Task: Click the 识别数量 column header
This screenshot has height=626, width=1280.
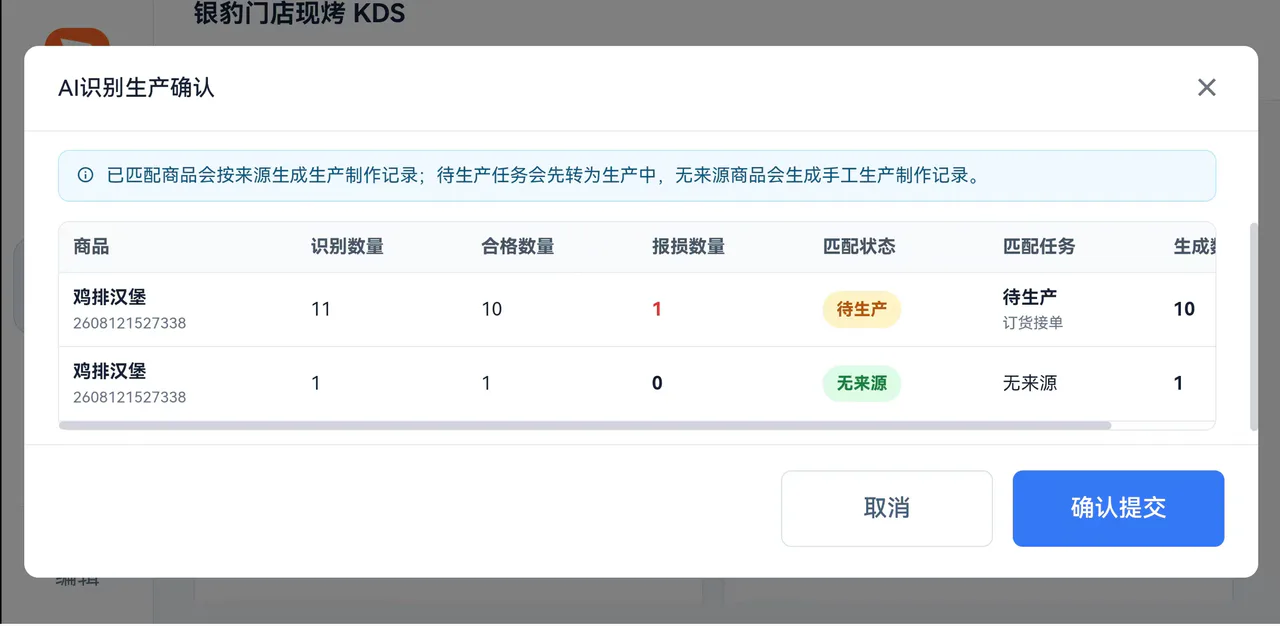Action: pyautogui.click(x=347, y=246)
